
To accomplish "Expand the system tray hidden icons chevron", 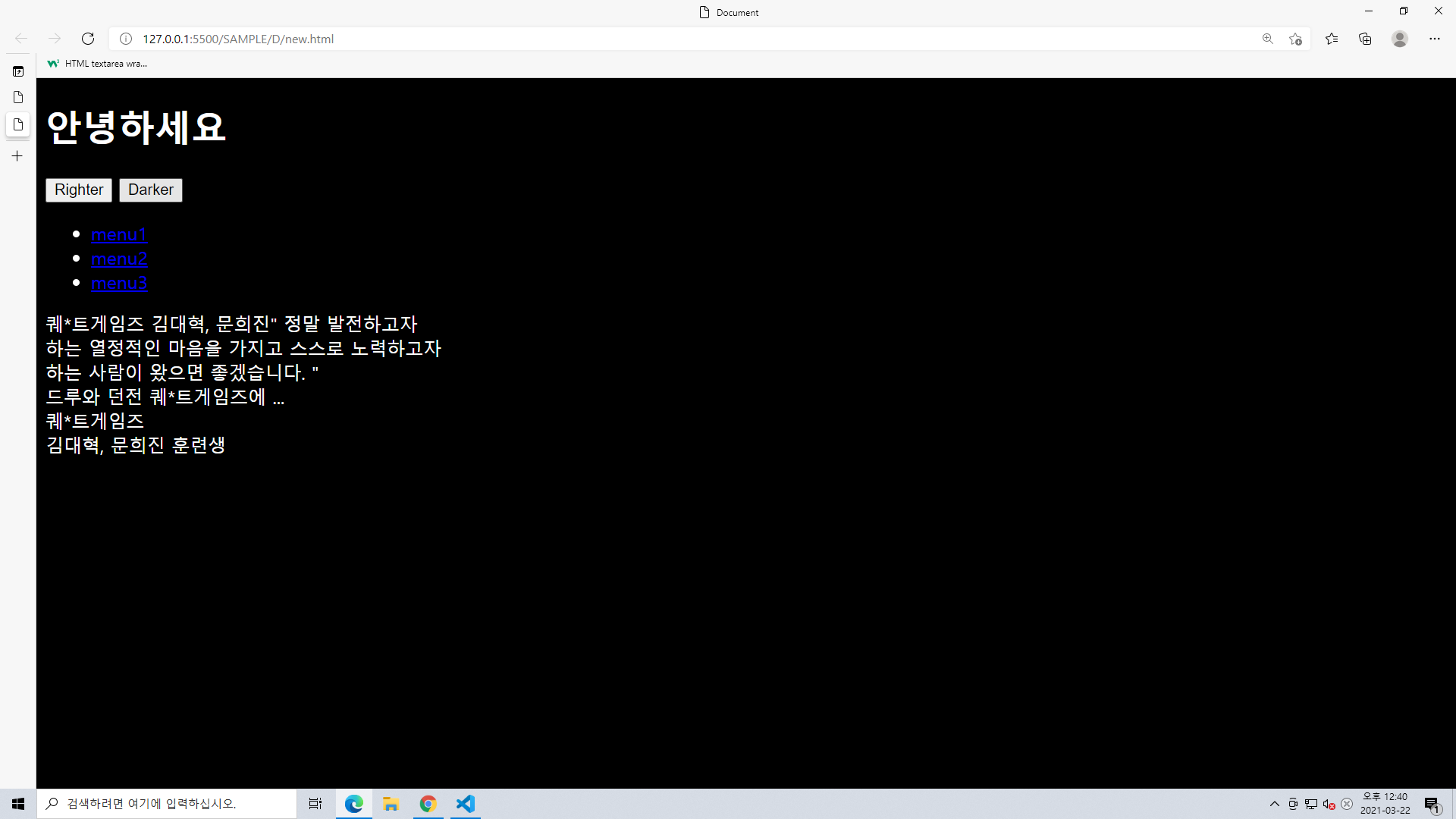I will [x=1274, y=804].
